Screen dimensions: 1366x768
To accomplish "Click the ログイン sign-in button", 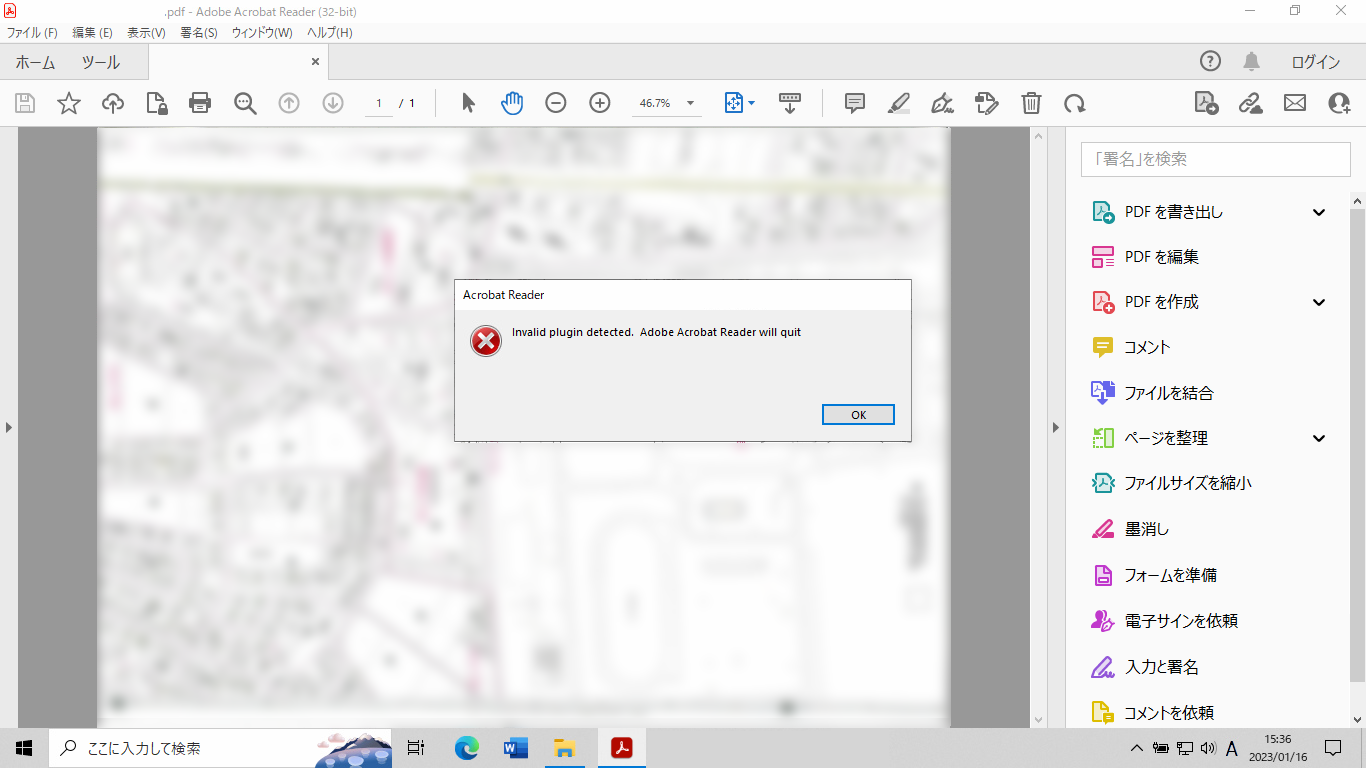I will coord(1315,62).
